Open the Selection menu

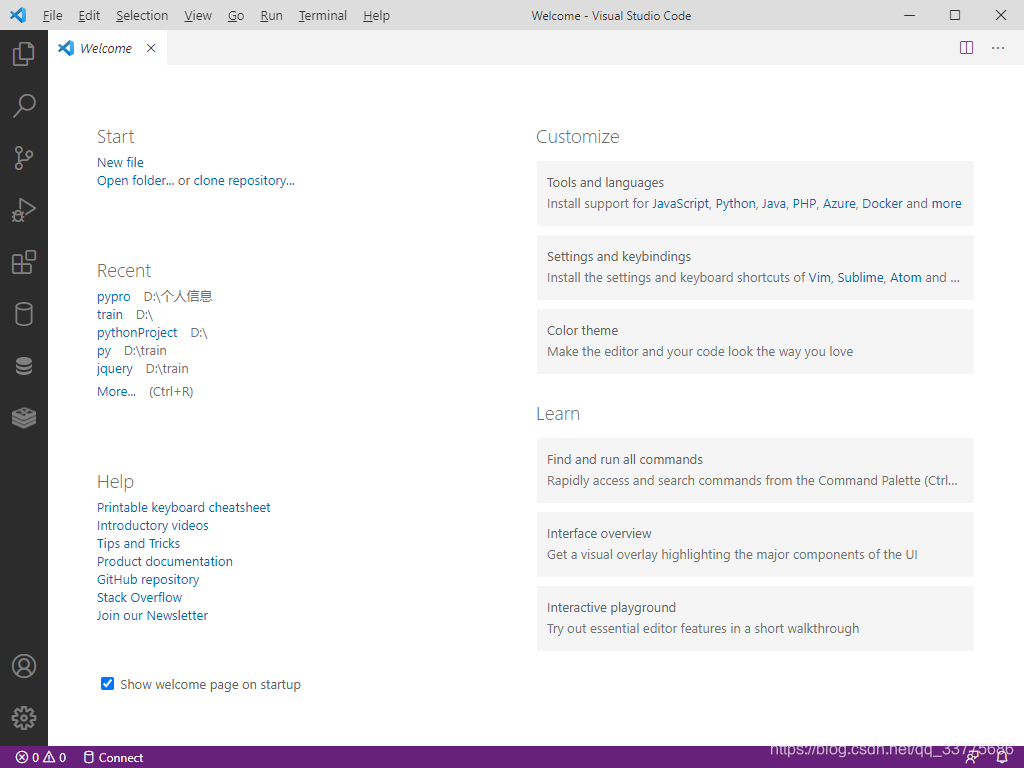coord(142,16)
